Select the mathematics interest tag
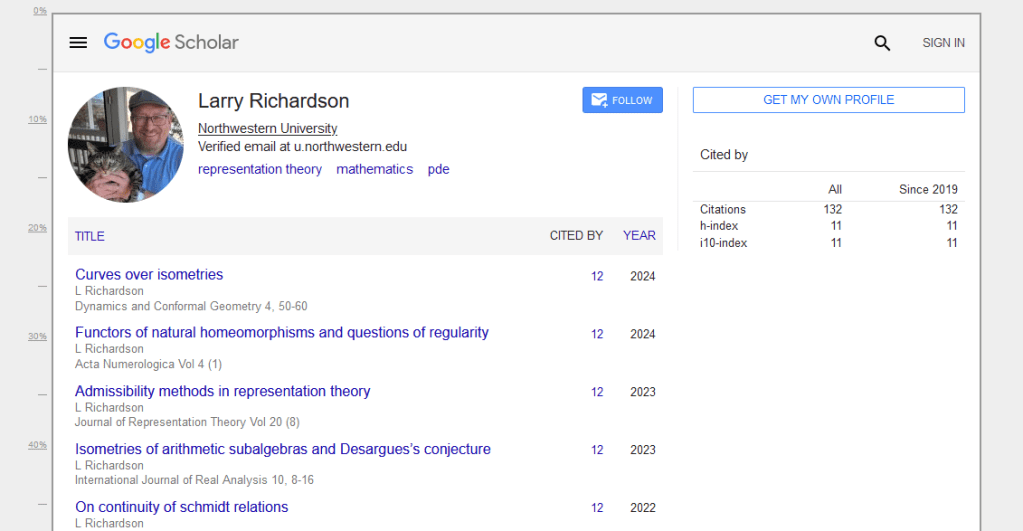This screenshot has height=531, width=1023. pyautogui.click(x=374, y=170)
